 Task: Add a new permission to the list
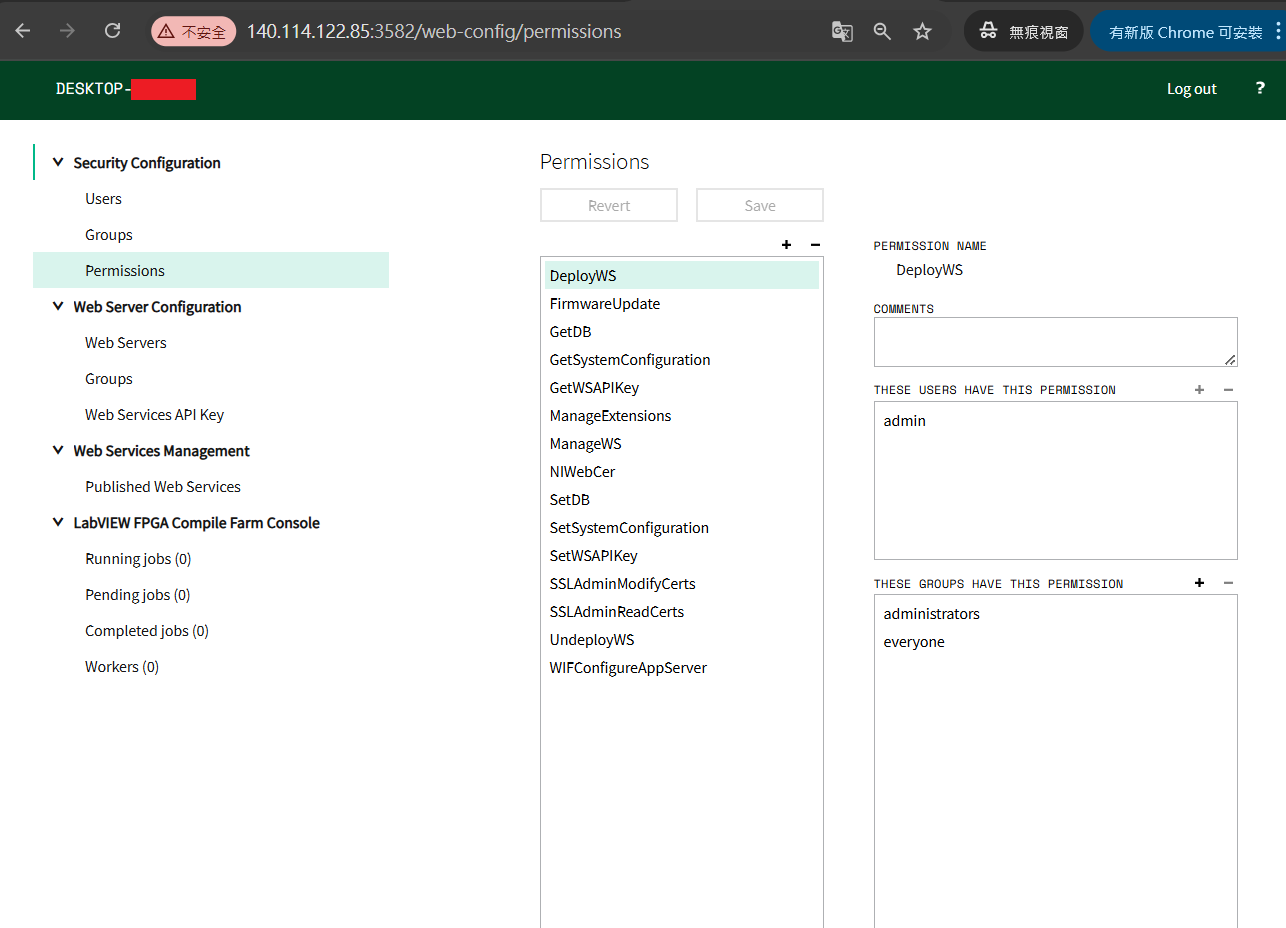786,245
